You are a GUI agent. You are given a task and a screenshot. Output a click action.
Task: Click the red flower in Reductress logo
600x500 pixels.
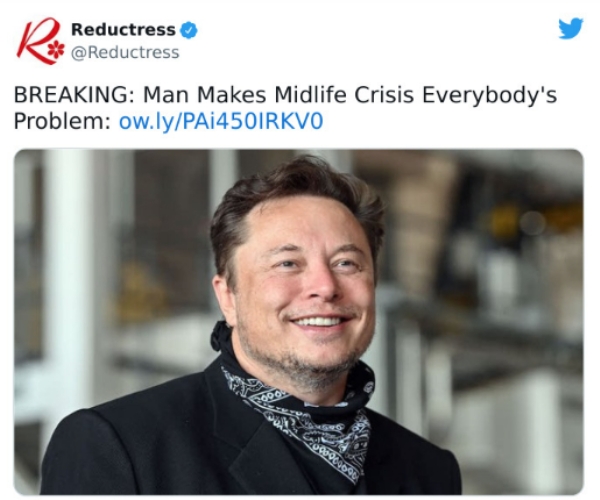[57, 49]
